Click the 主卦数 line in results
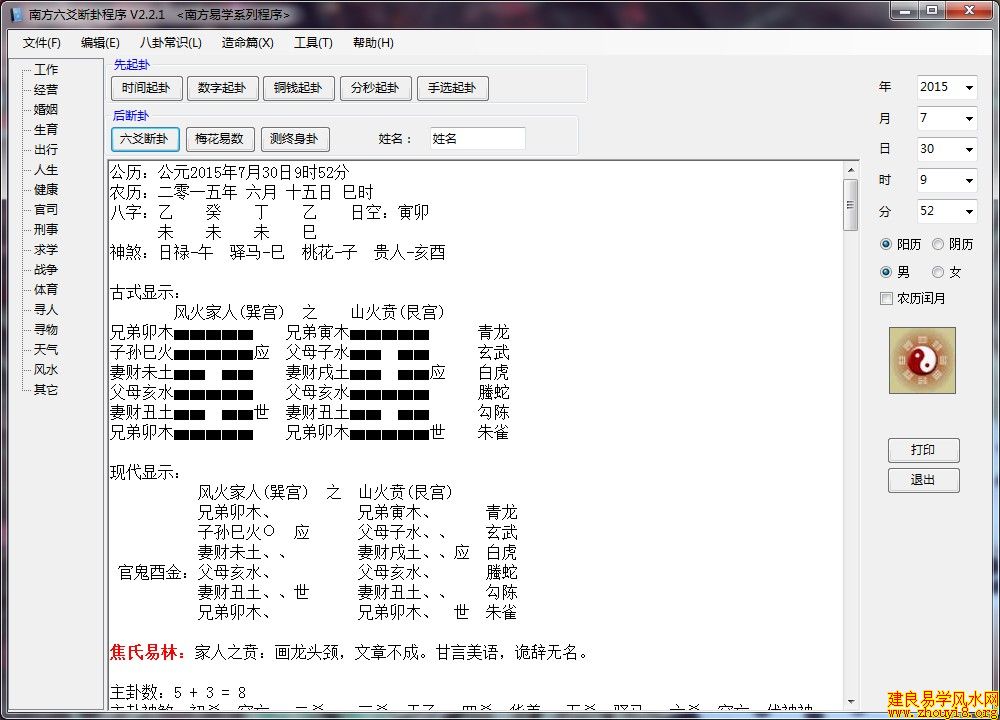The width and height of the screenshot is (1000, 720). (179, 693)
